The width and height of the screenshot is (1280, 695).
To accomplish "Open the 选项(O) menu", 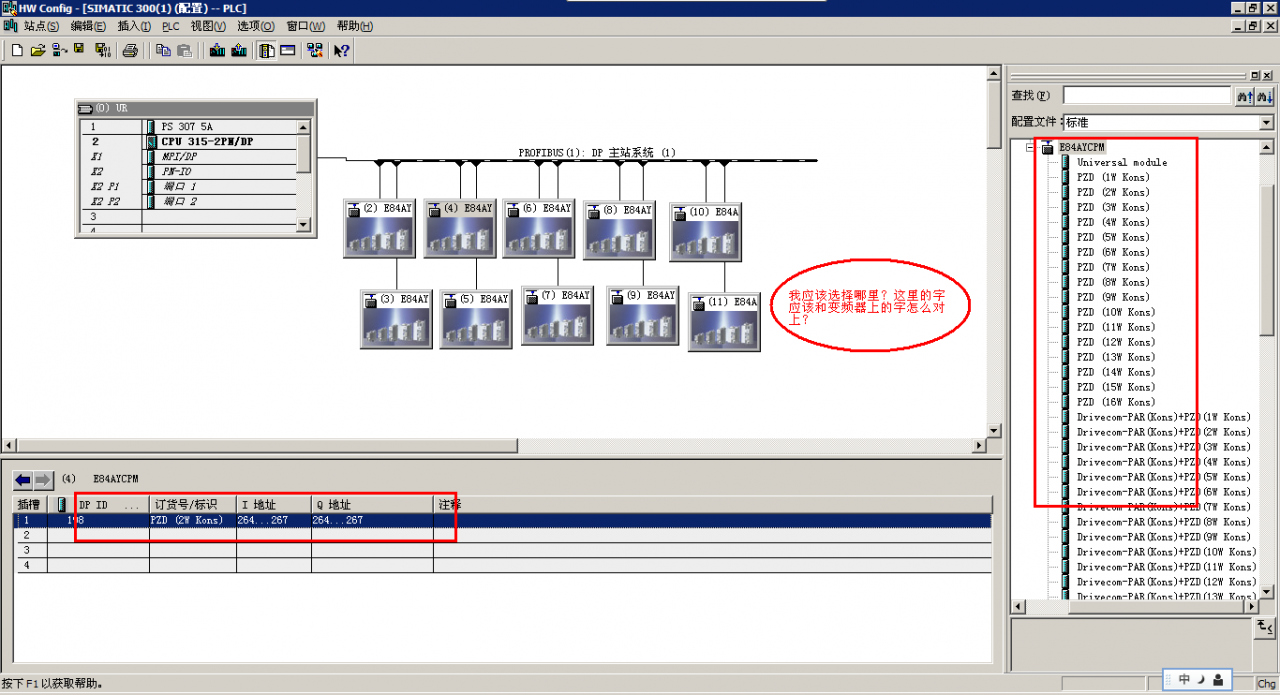I will click(256, 26).
